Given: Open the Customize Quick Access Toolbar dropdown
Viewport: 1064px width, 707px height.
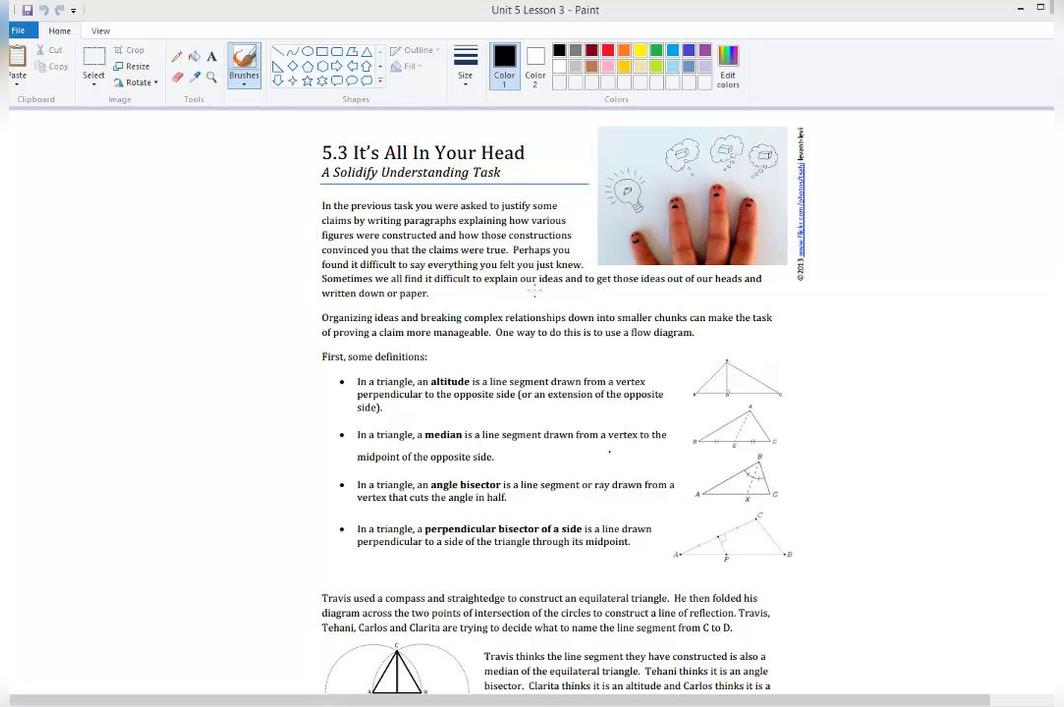Looking at the screenshot, I should (x=73, y=11).
